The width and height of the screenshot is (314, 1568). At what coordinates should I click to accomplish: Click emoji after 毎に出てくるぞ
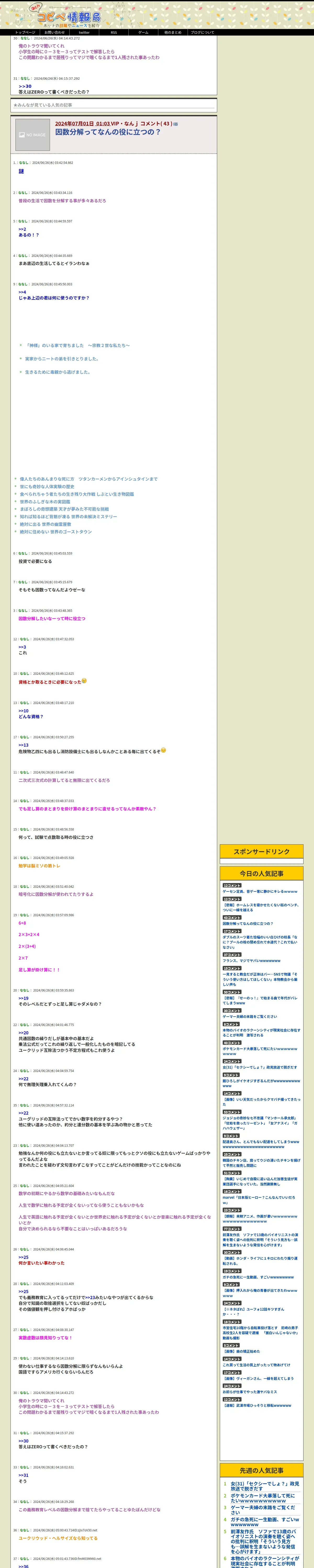163,750
